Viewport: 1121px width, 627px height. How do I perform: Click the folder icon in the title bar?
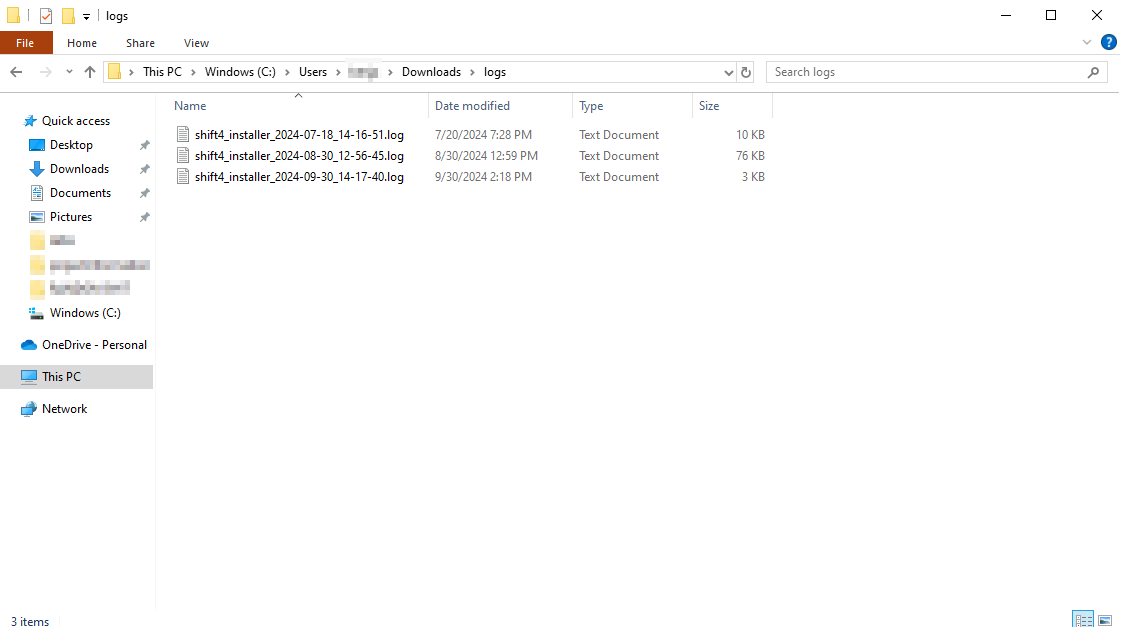pos(13,16)
